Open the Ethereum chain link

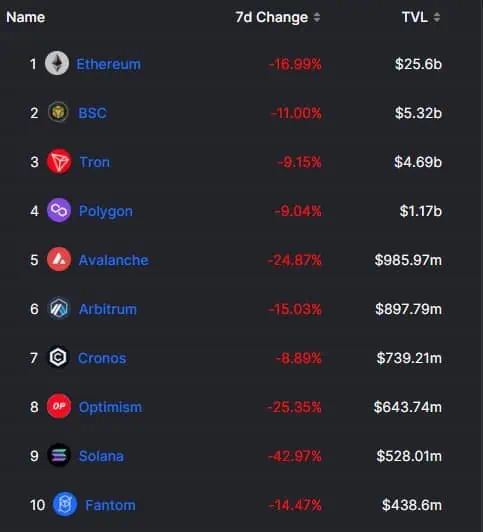pyautogui.click(x=109, y=64)
